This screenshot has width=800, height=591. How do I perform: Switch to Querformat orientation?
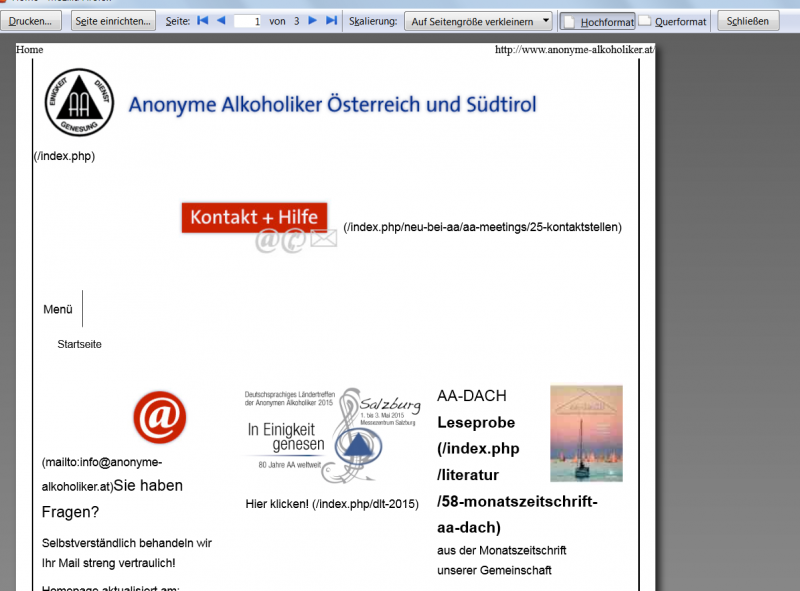(673, 21)
